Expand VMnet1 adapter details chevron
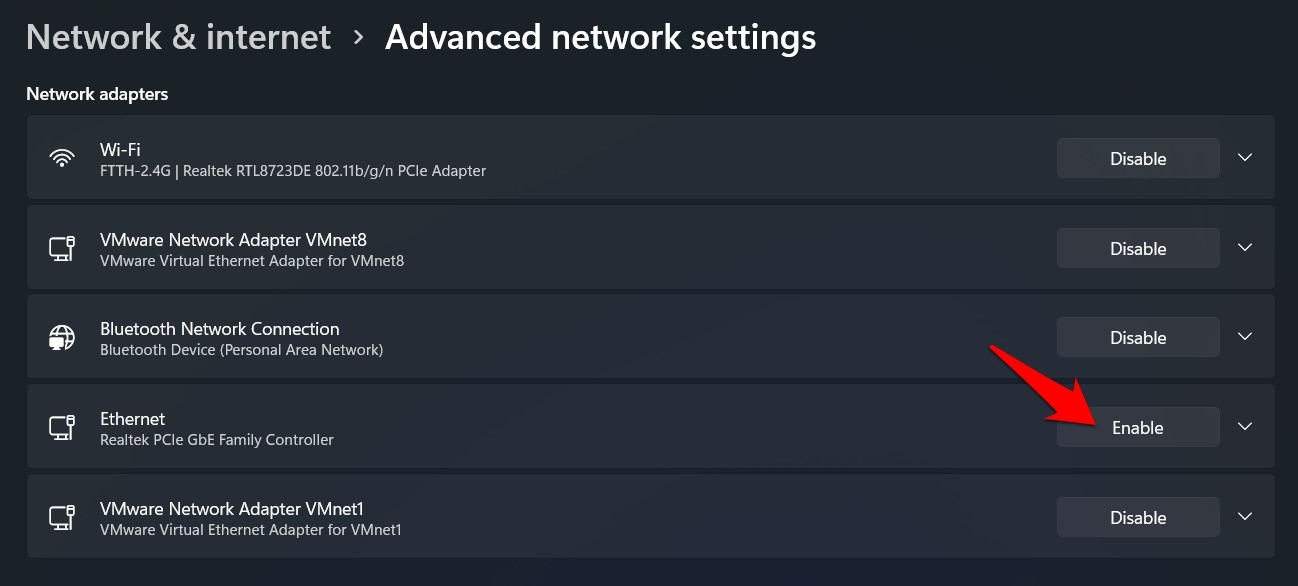The image size is (1298, 586). (x=1245, y=517)
